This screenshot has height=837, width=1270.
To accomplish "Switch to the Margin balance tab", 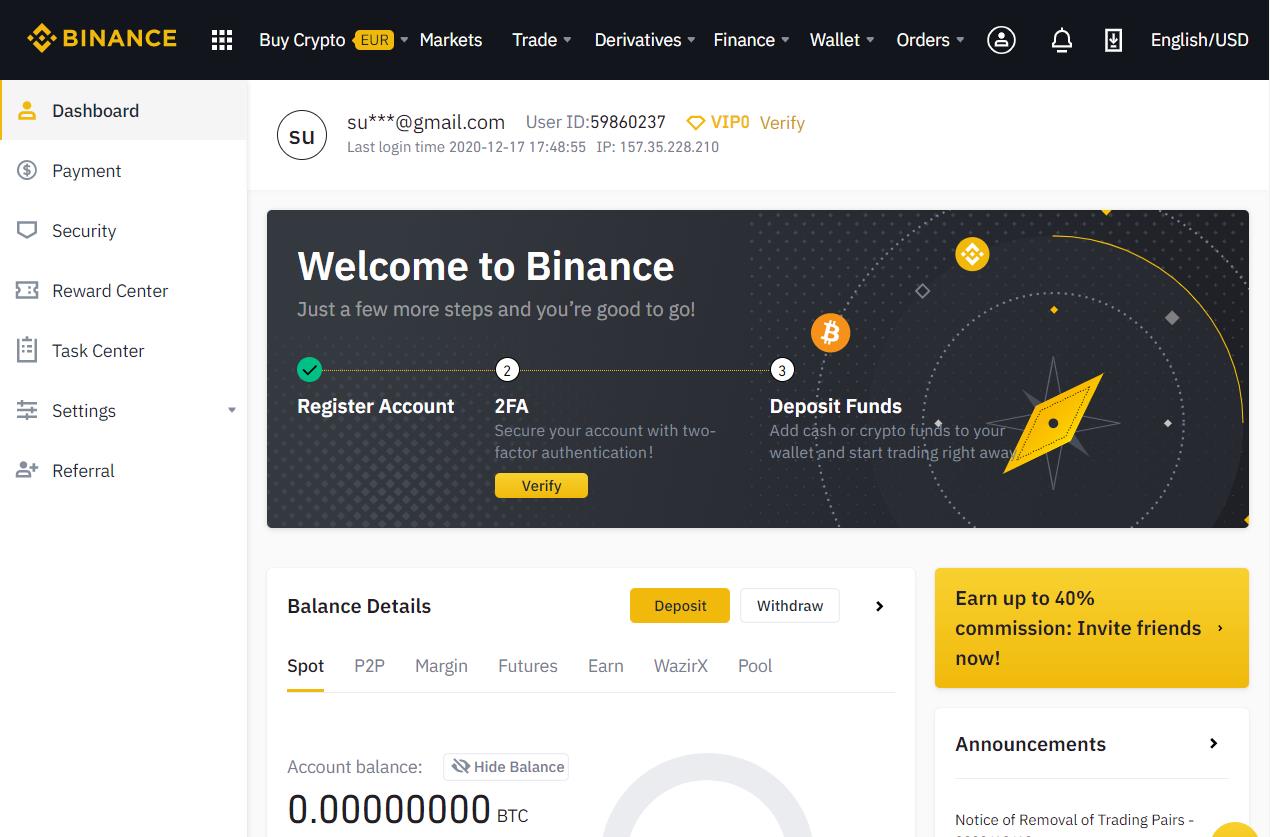I will click(x=441, y=666).
